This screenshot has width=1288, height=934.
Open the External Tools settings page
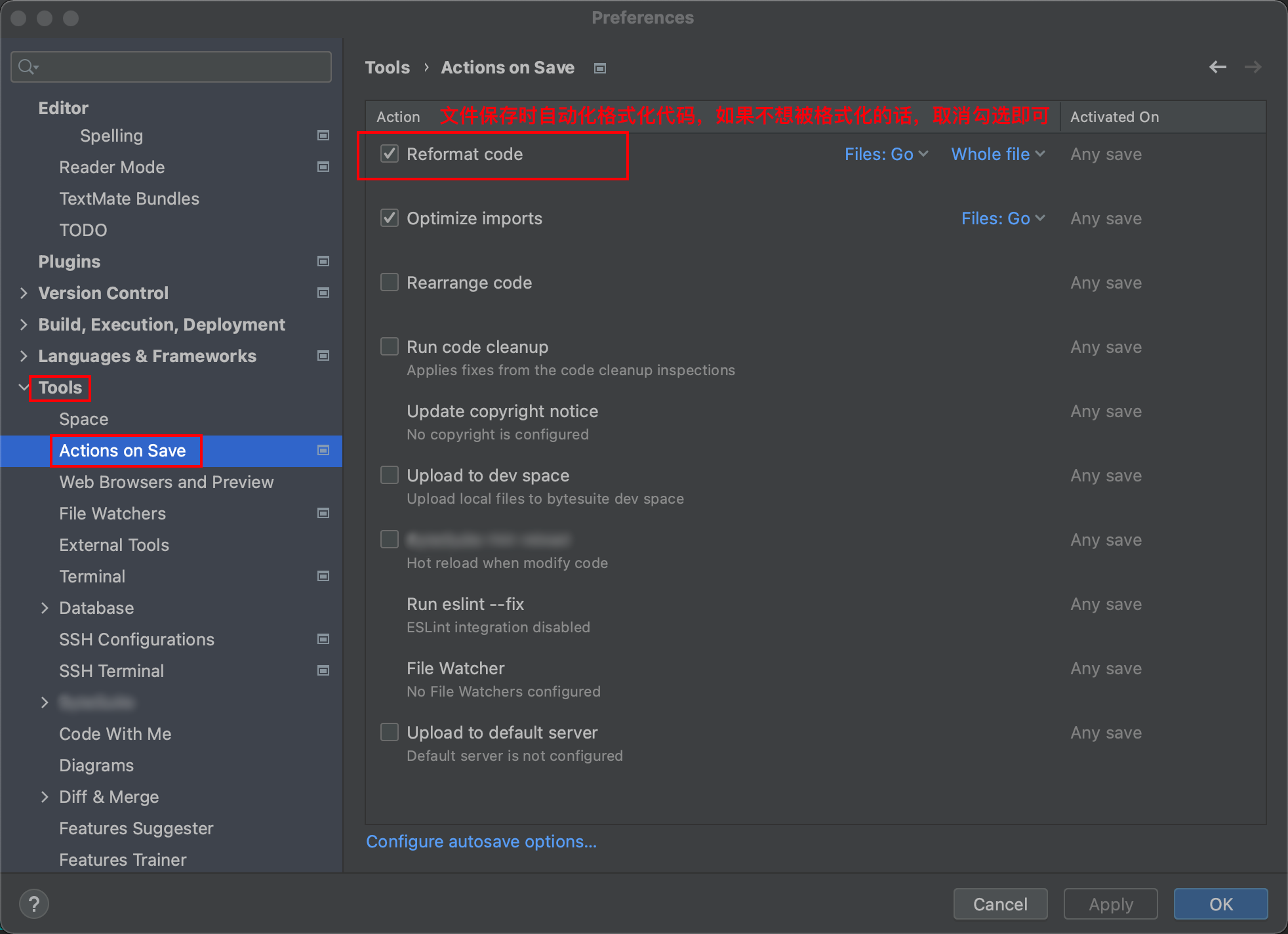114,545
